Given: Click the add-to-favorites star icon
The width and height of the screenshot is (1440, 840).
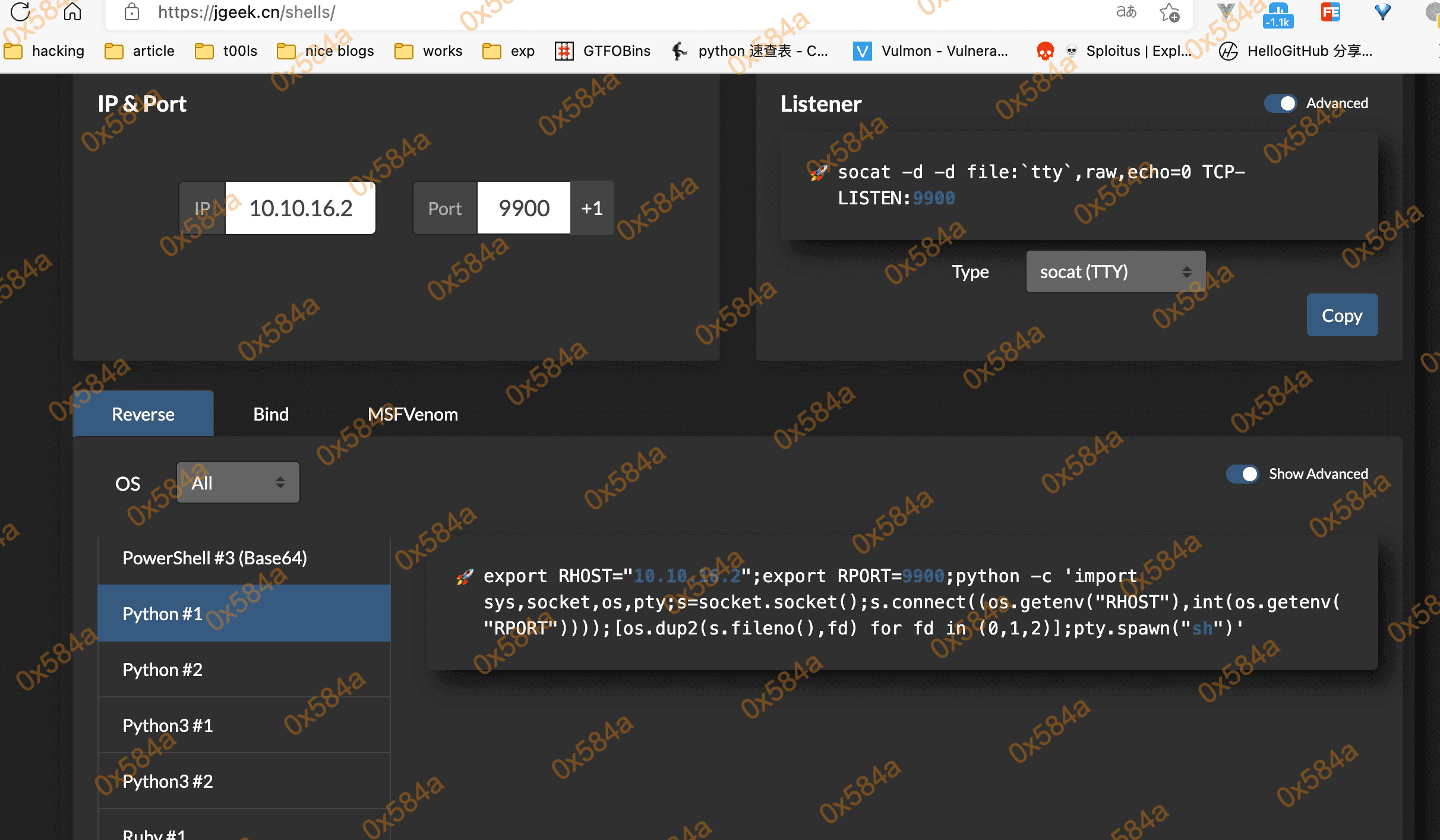Looking at the screenshot, I should 1169,12.
